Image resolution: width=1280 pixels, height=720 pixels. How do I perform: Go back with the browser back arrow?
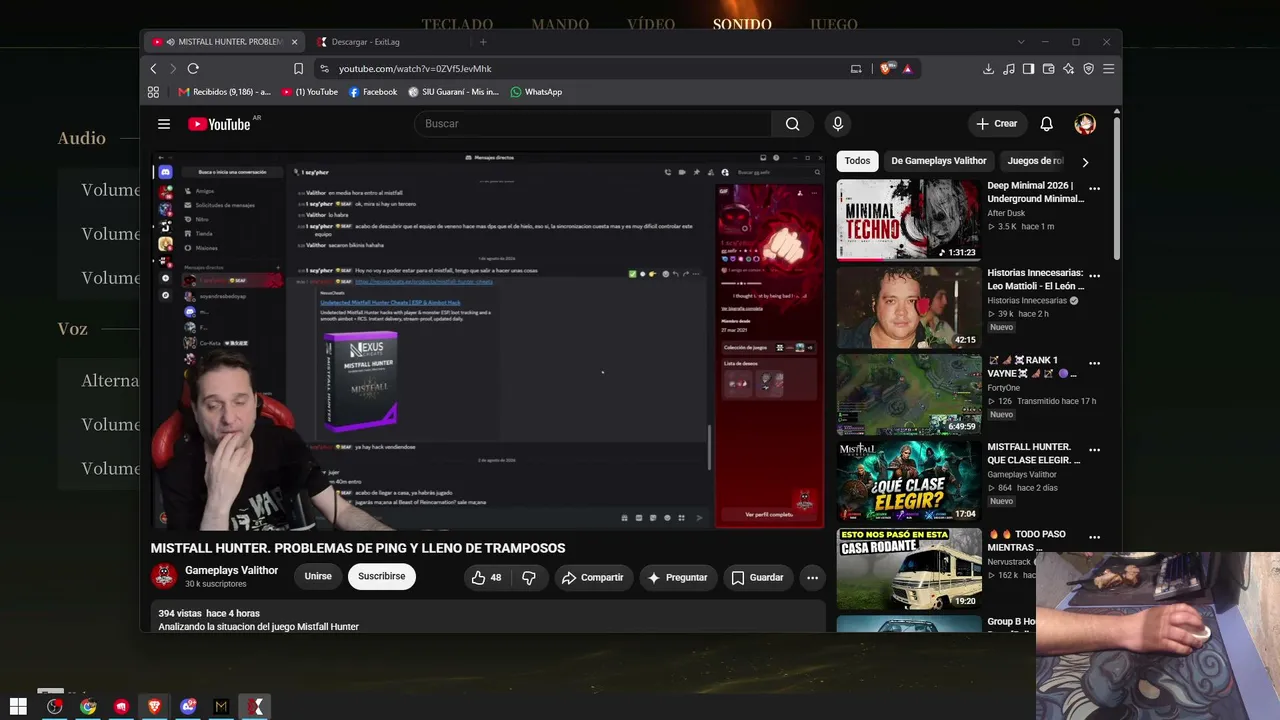coord(153,69)
